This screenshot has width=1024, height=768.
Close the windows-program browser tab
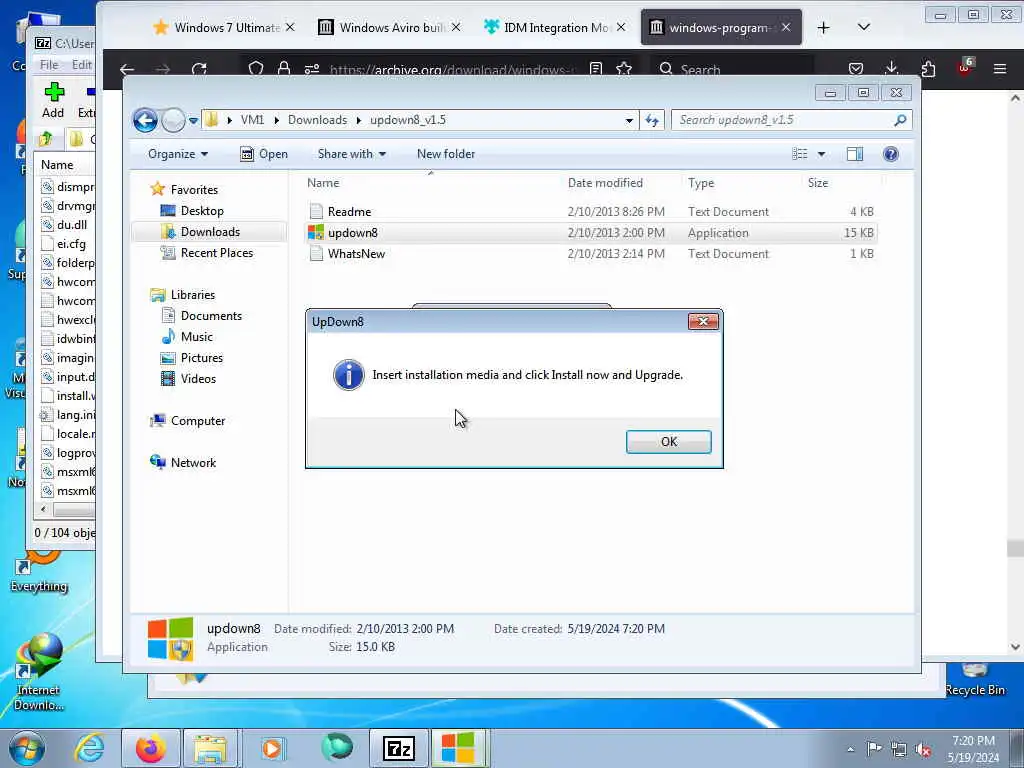click(x=786, y=27)
